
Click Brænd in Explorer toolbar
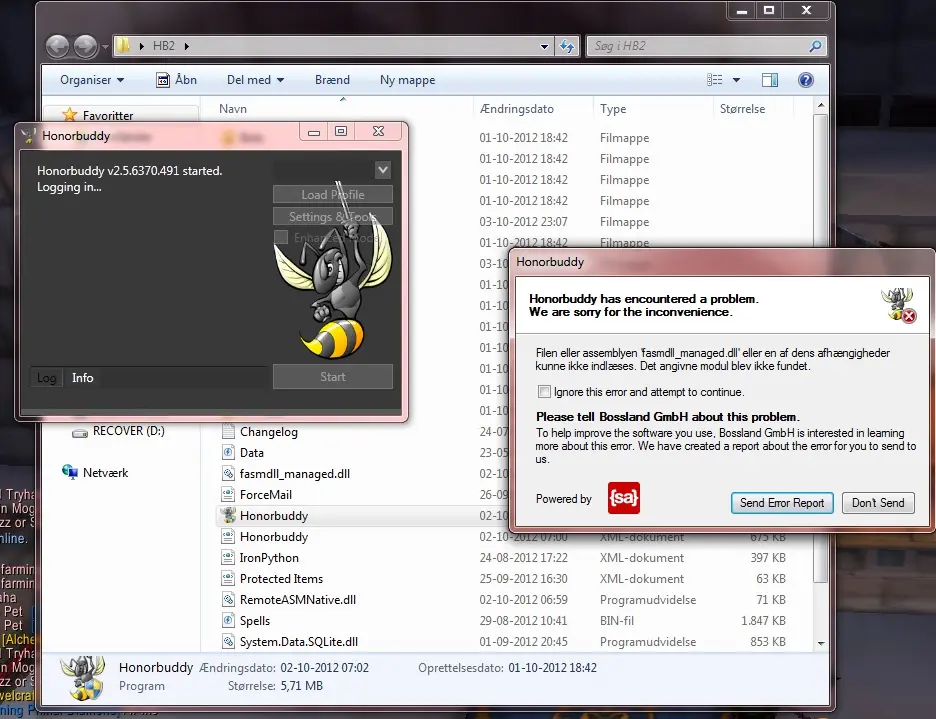(332, 80)
